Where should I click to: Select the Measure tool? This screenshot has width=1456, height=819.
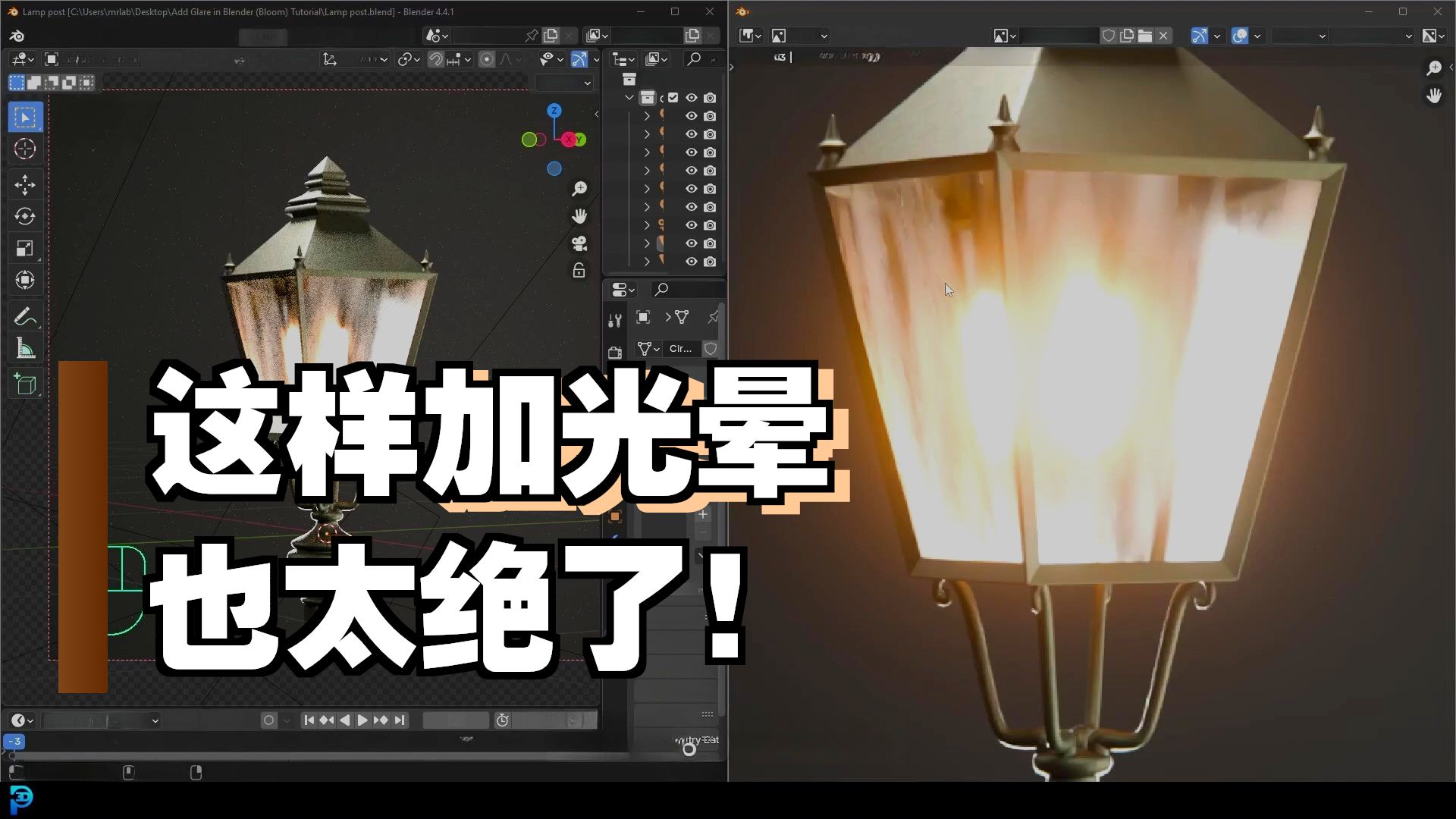25,348
